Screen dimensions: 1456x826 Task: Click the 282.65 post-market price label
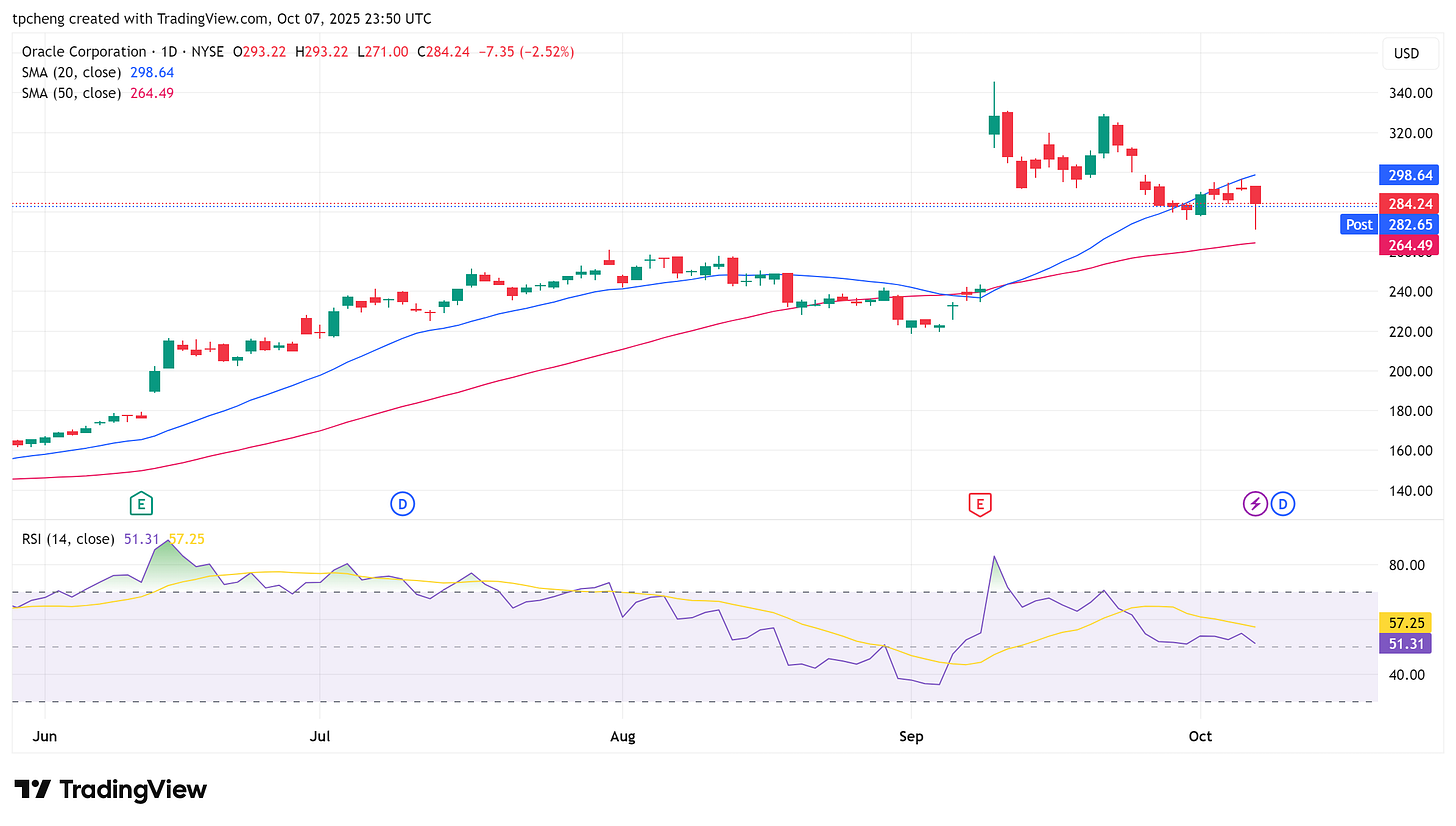click(x=1408, y=224)
